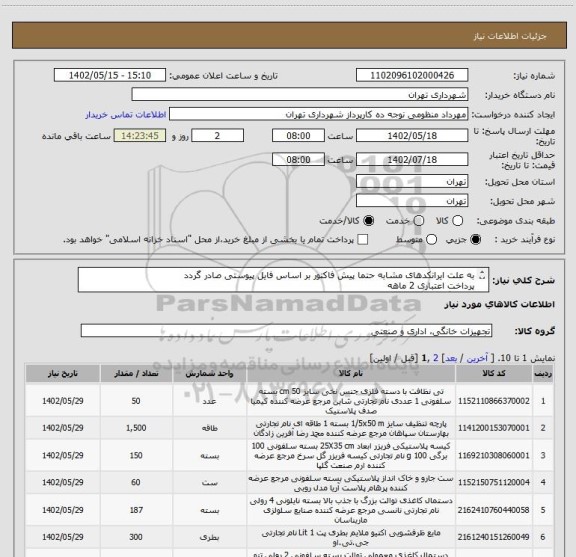Select the جزیی purchase type radio
The width and height of the screenshot is (576, 557).
pos(475,240)
